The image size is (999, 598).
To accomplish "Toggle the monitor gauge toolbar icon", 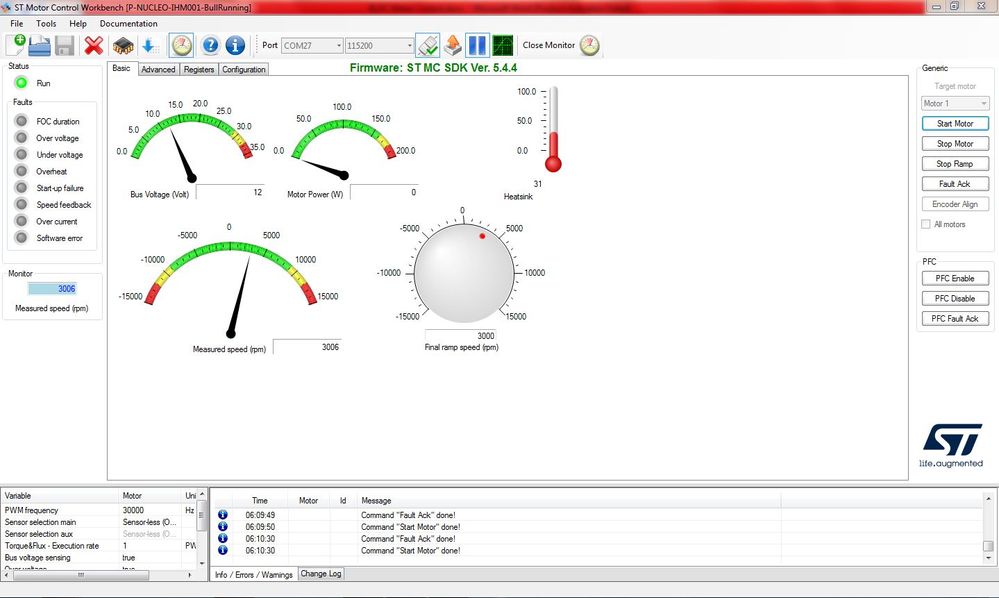I will click(182, 45).
